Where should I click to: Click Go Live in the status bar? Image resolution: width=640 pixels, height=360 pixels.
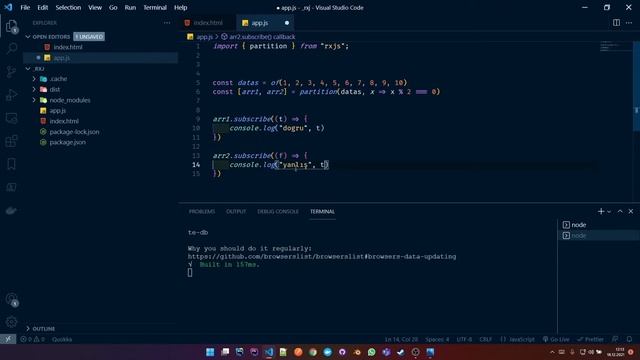coord(556,340)
